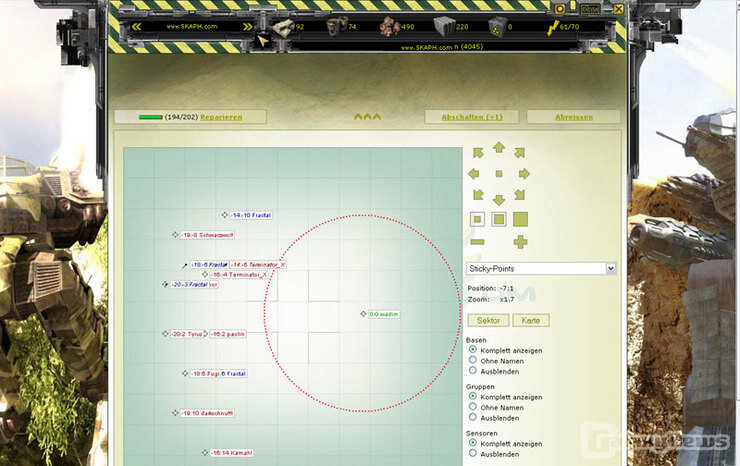Select the '-18:6 Fugi' base label
This screenshot has height=466, width=740.
point(205,373)
